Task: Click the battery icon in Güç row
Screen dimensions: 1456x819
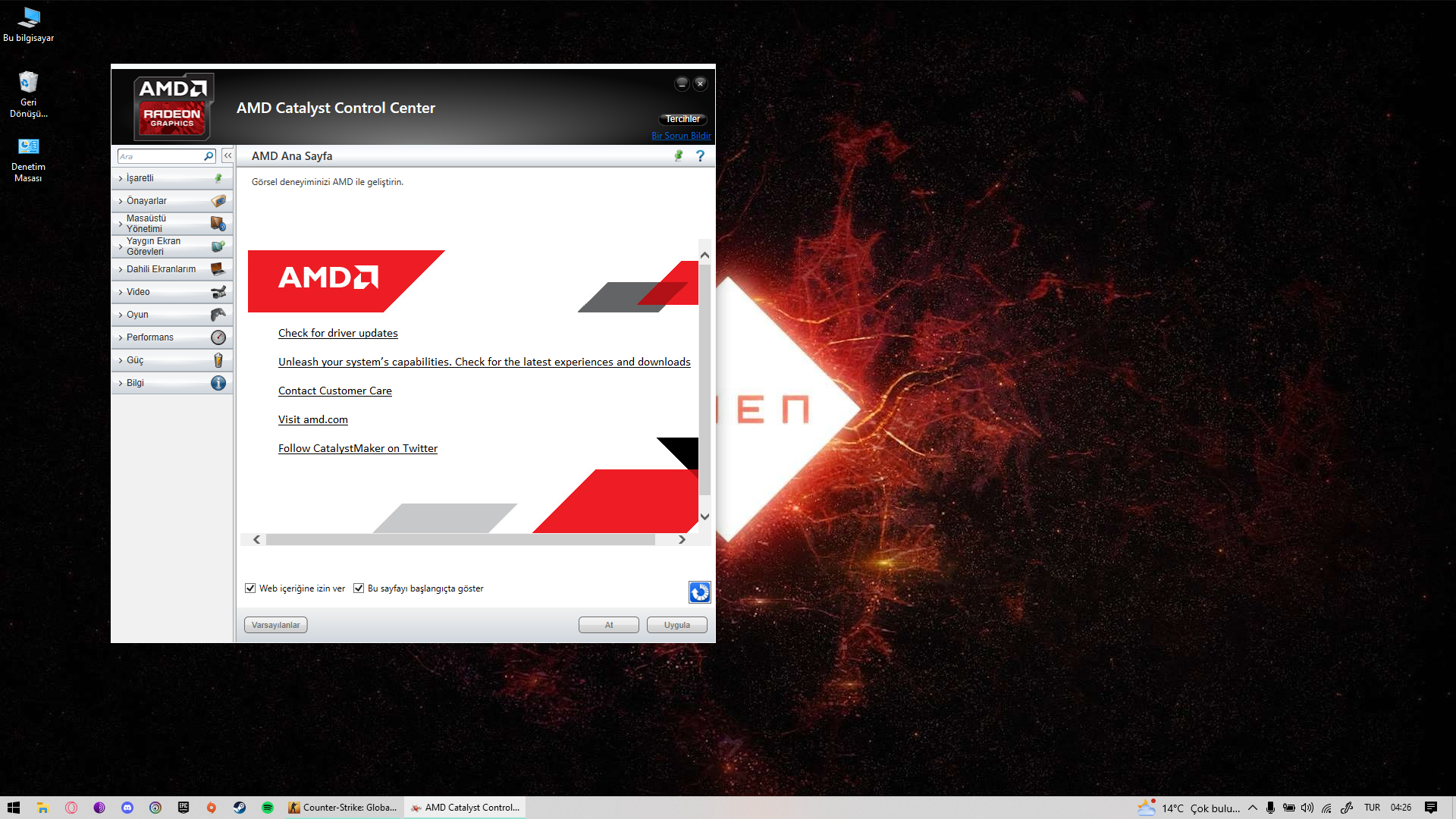Action: [218, 360]
